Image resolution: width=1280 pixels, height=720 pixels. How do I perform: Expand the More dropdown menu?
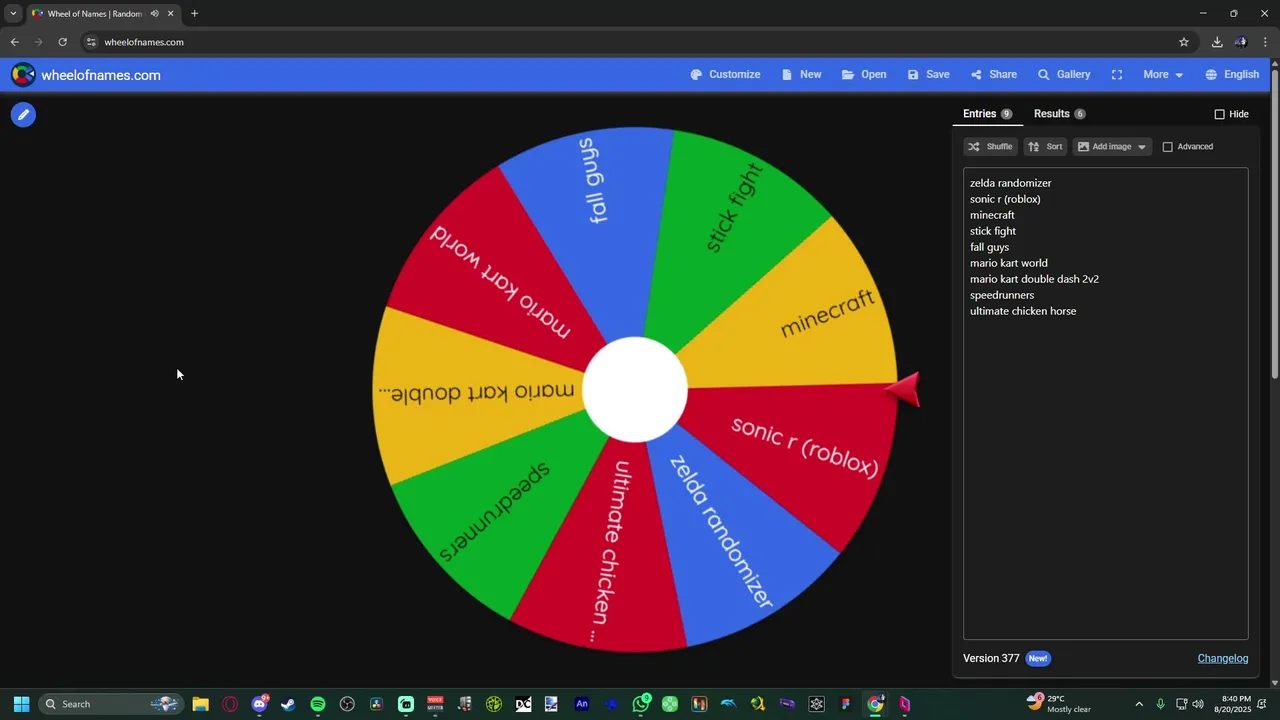coord(1163,75)
